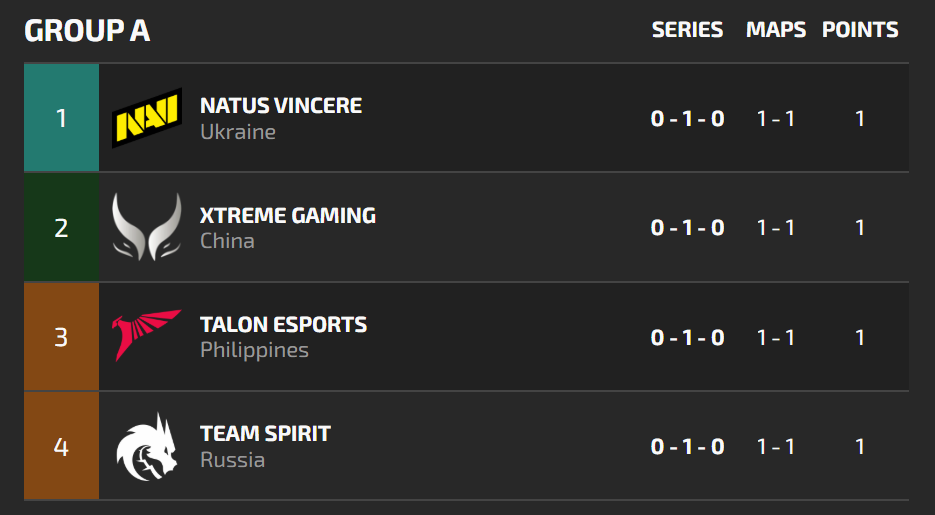Click the Xtreme Gaming team logo

146,227
